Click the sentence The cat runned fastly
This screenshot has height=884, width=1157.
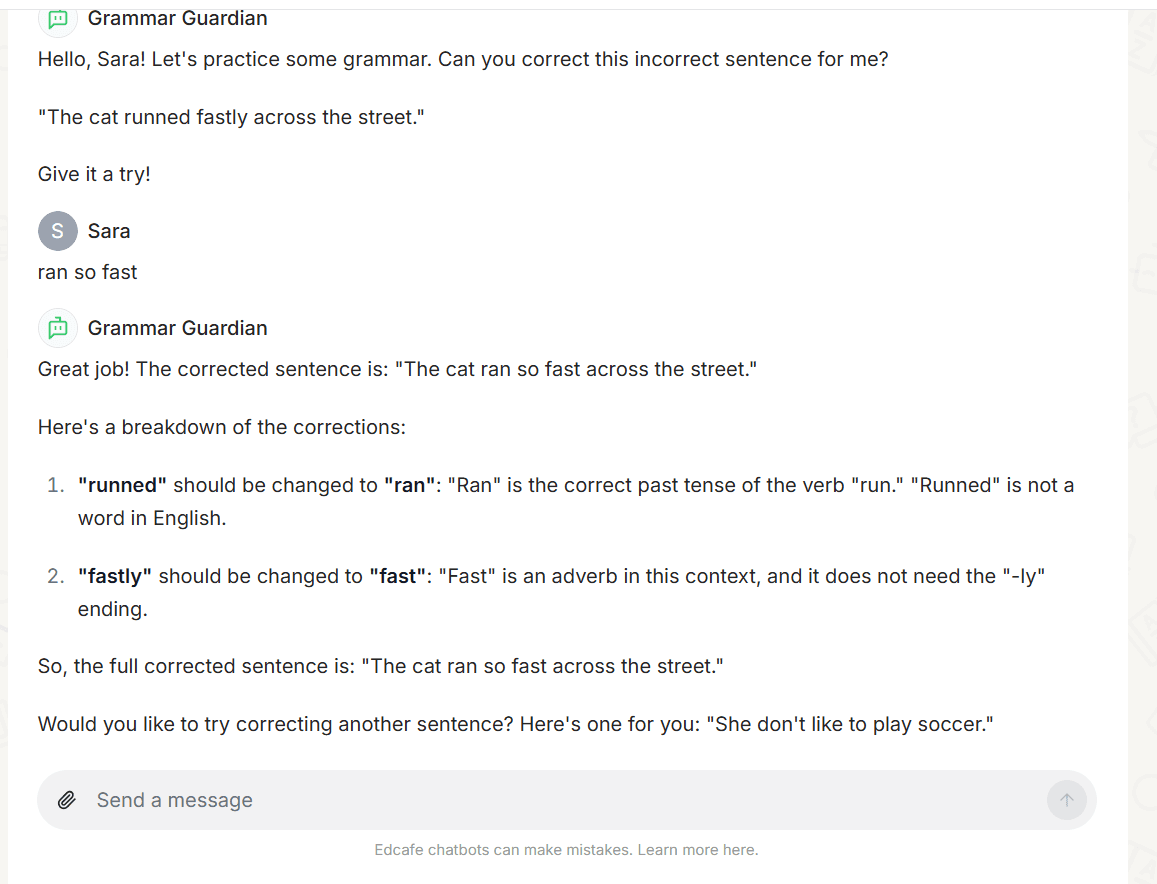point(231,117)
